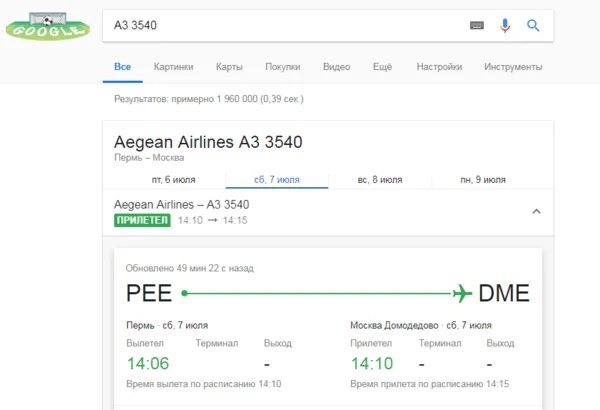Switch to the Карты tab
Viewport: 600px width, 410px height.
pos(229,67)
